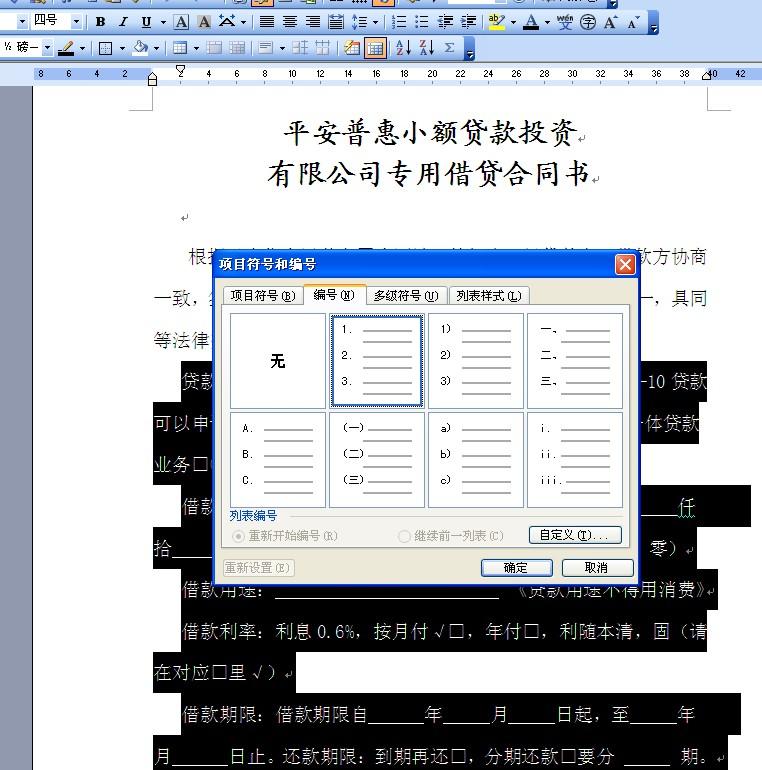Screen dimensions: 762x770
Task: Sort table descending Z to A
Action: (427, 48)
